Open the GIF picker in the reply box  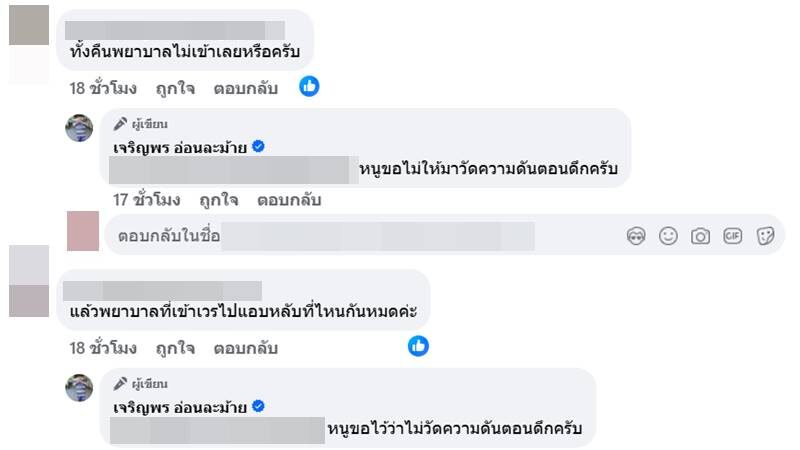click(x=733, y=236)
